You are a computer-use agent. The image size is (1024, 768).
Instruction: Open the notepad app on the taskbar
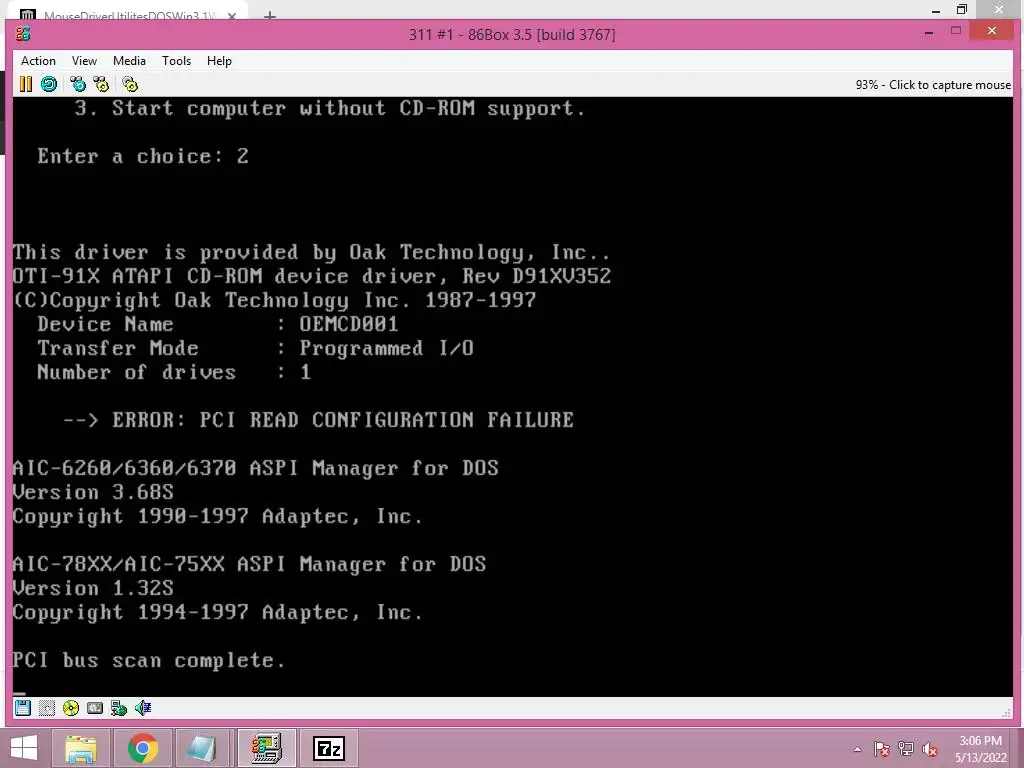coord(204,748)
